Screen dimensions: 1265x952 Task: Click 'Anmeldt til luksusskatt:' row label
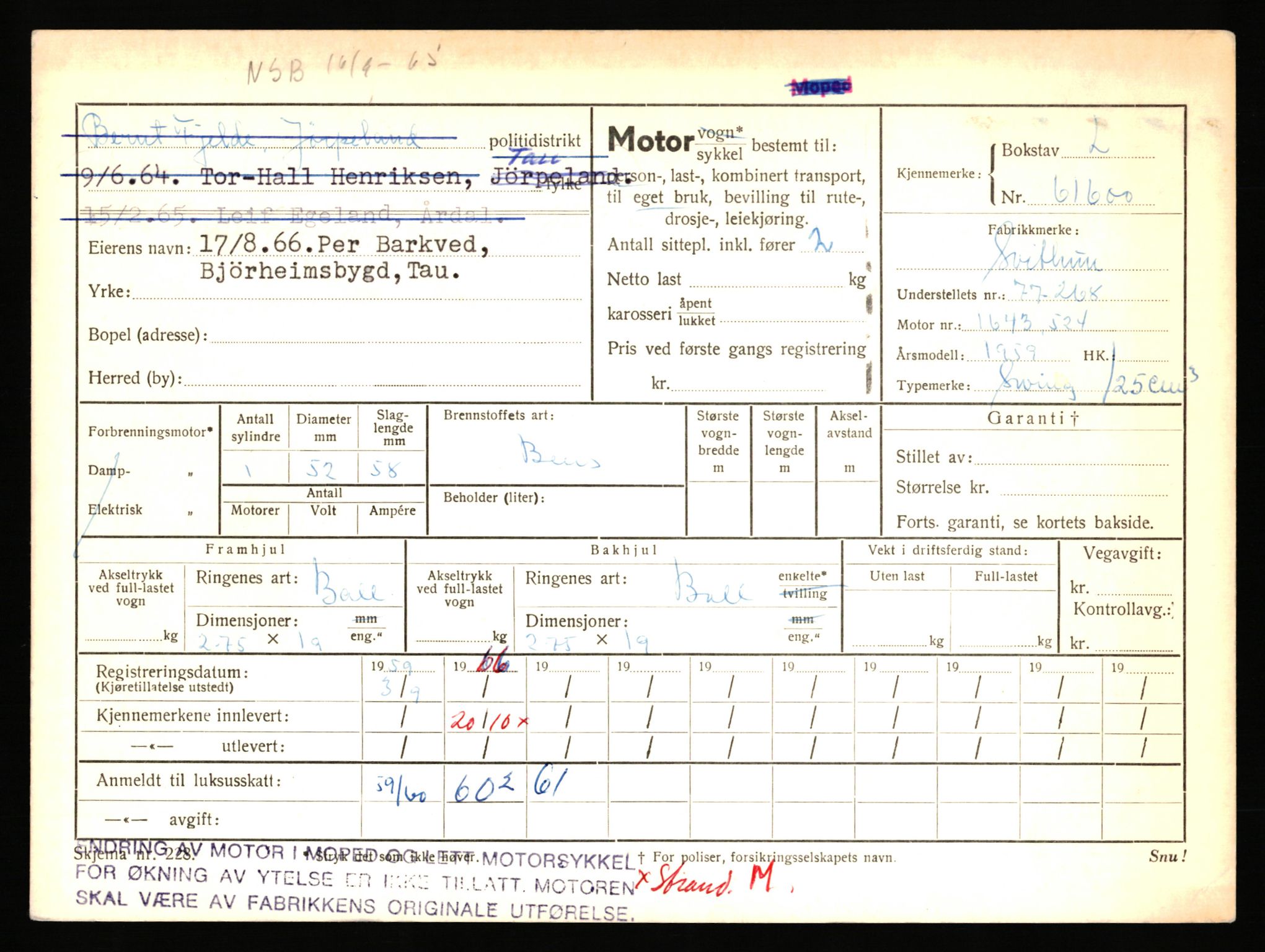tap(188, 780)
